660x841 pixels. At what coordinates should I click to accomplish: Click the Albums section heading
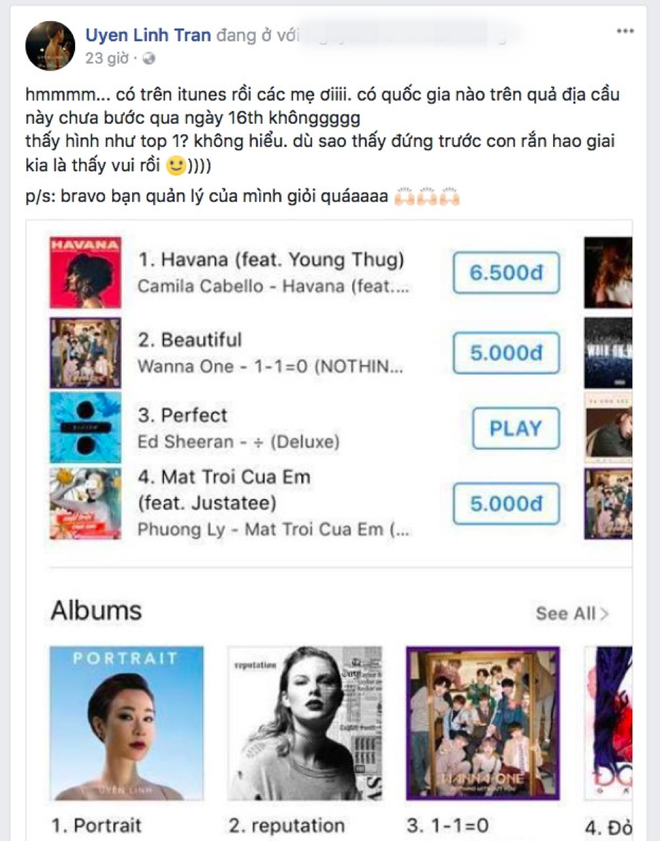coord(97,610)
